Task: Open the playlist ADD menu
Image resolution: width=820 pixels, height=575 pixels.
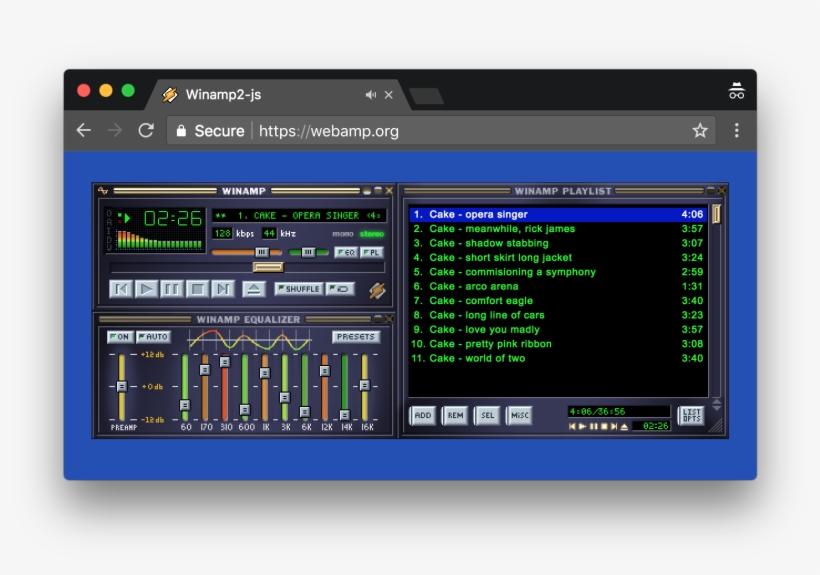Action: click(x=423, y=416)
